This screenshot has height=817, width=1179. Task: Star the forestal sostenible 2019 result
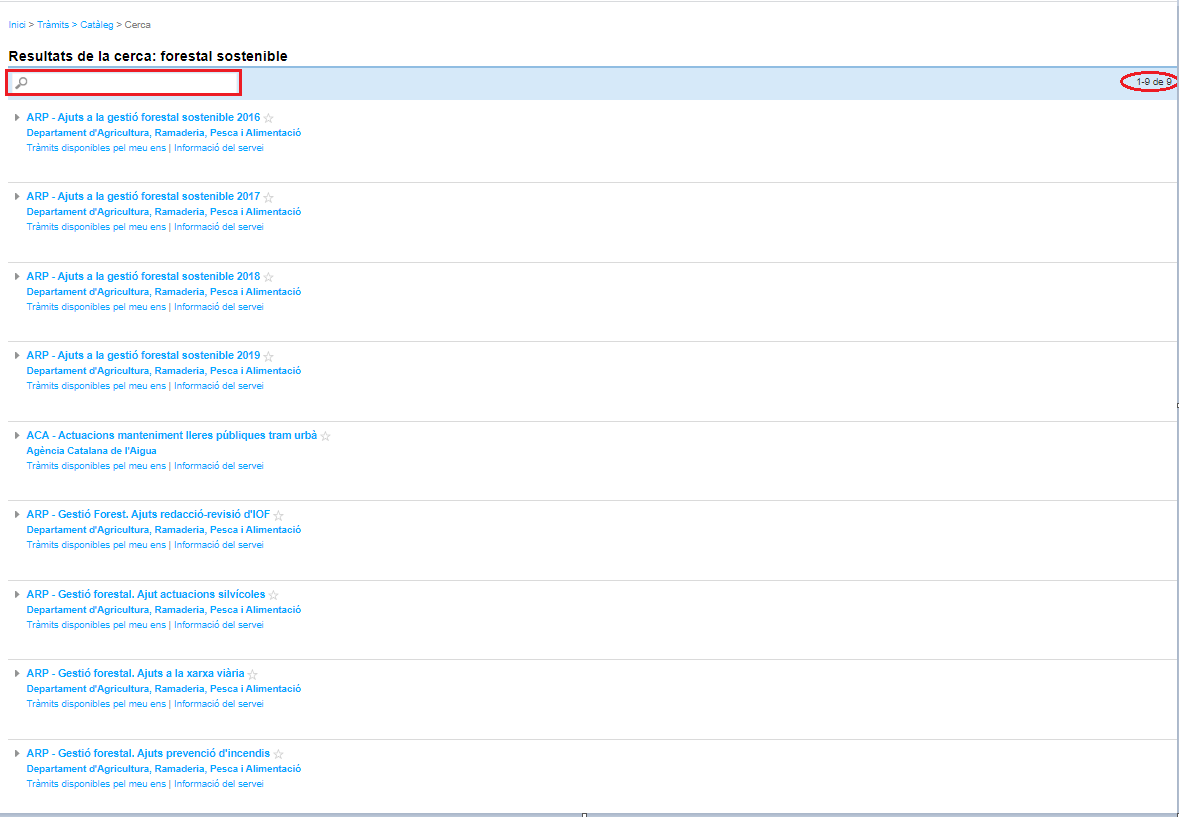click(x=268, y=356)
